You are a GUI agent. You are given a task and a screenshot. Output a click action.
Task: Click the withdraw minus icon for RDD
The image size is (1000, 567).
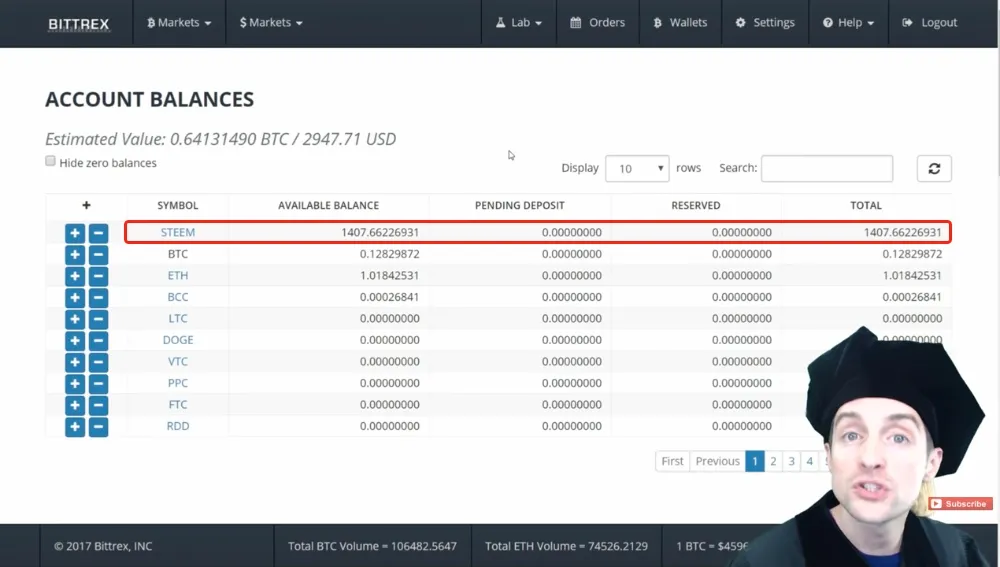98,427
